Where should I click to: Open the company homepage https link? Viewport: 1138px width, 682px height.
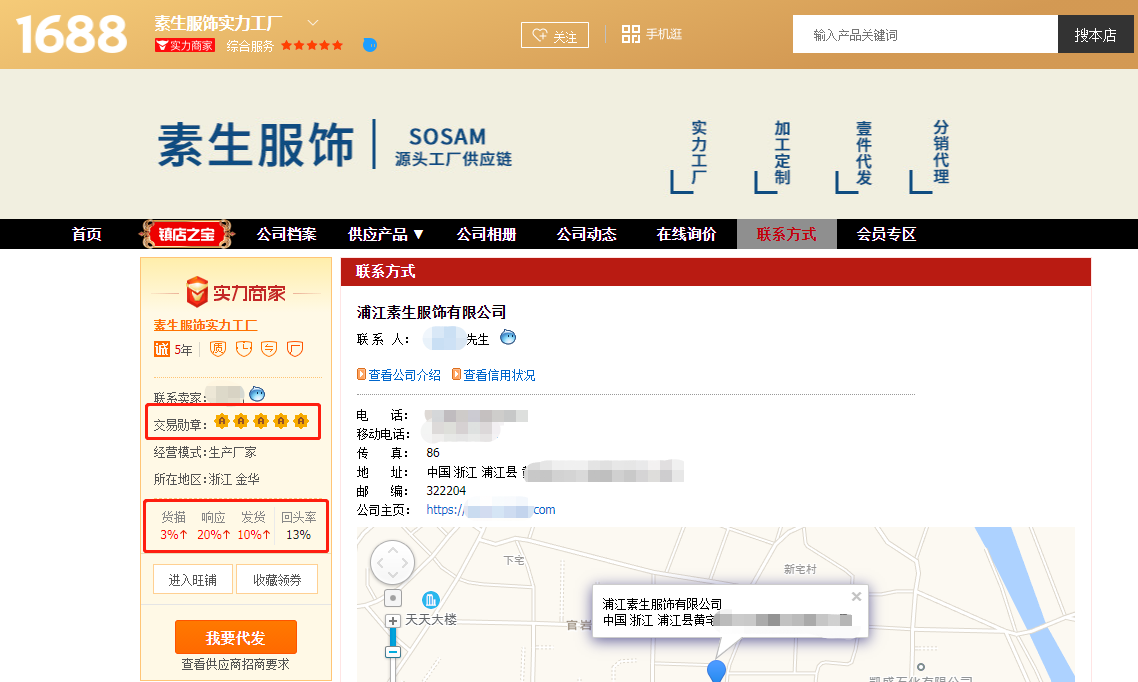491,510
